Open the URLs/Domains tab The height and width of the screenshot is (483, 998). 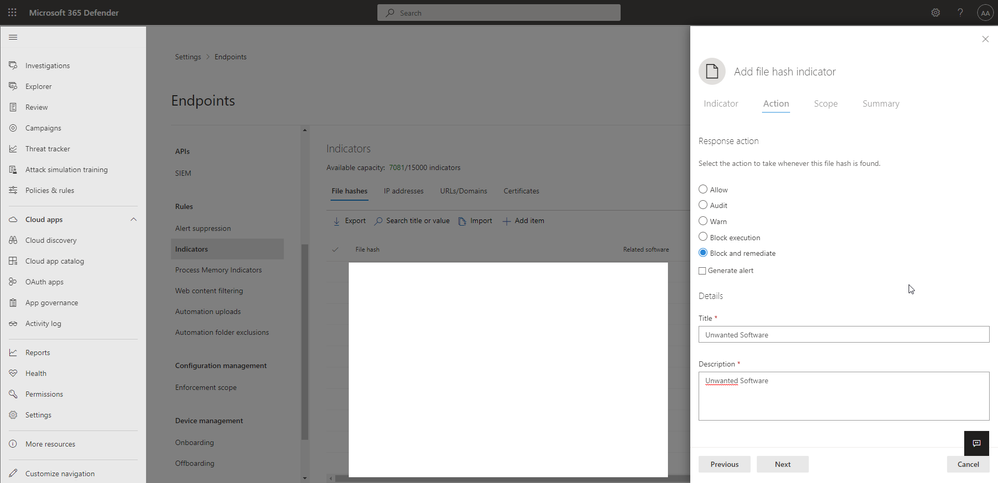463,191
